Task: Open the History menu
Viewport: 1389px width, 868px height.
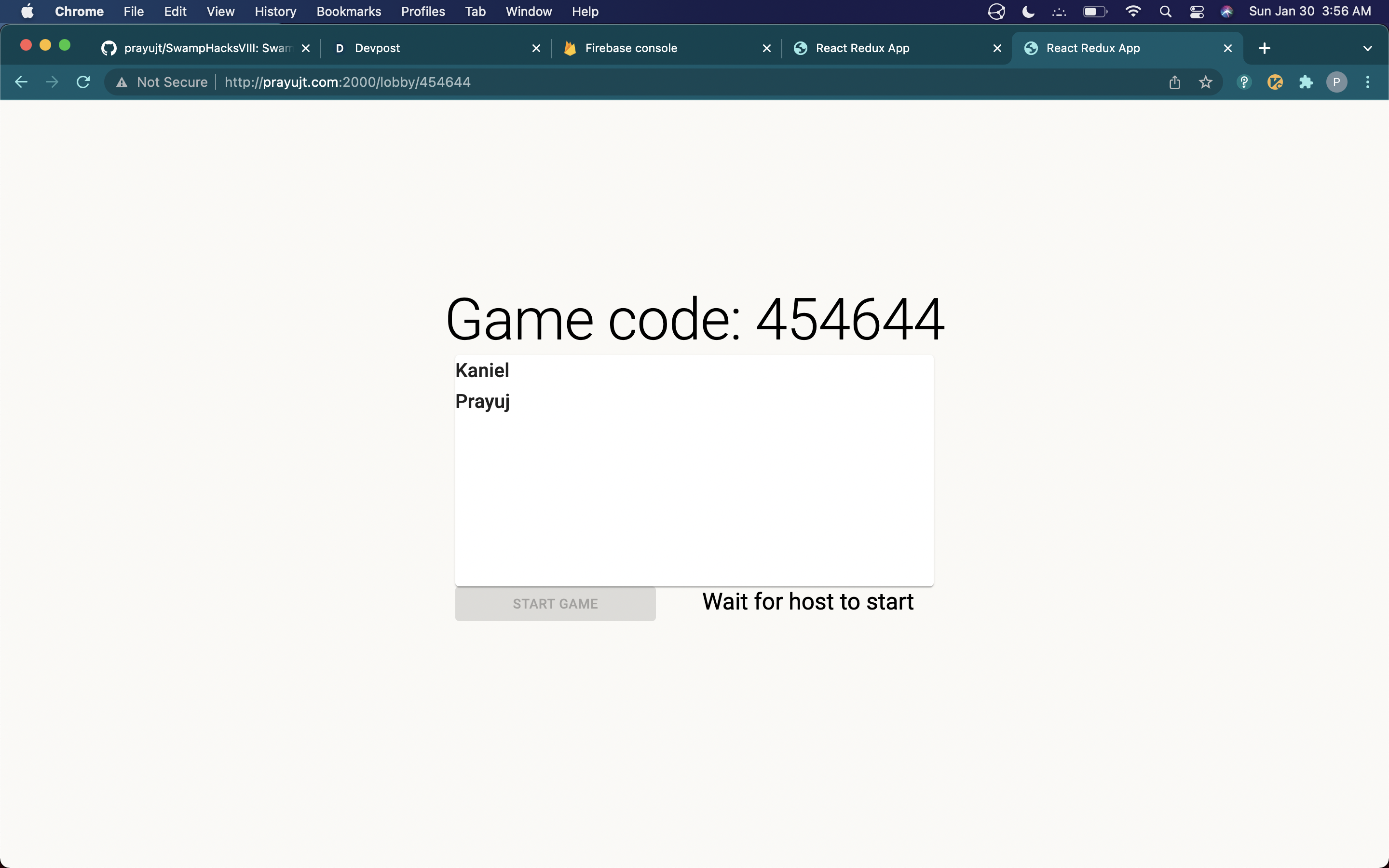Action: tap(275, 12)
